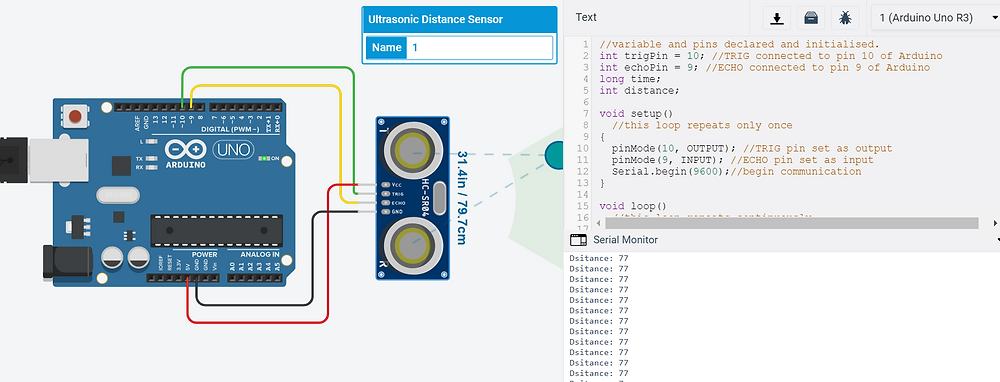Click the teal distance target circle
Image resolution: width=1000 pixels, height=382 pixels.
click(555, 155)
